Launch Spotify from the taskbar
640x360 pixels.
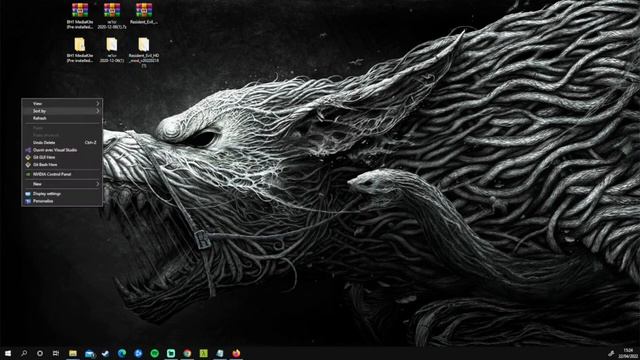[x=154, y=353]
